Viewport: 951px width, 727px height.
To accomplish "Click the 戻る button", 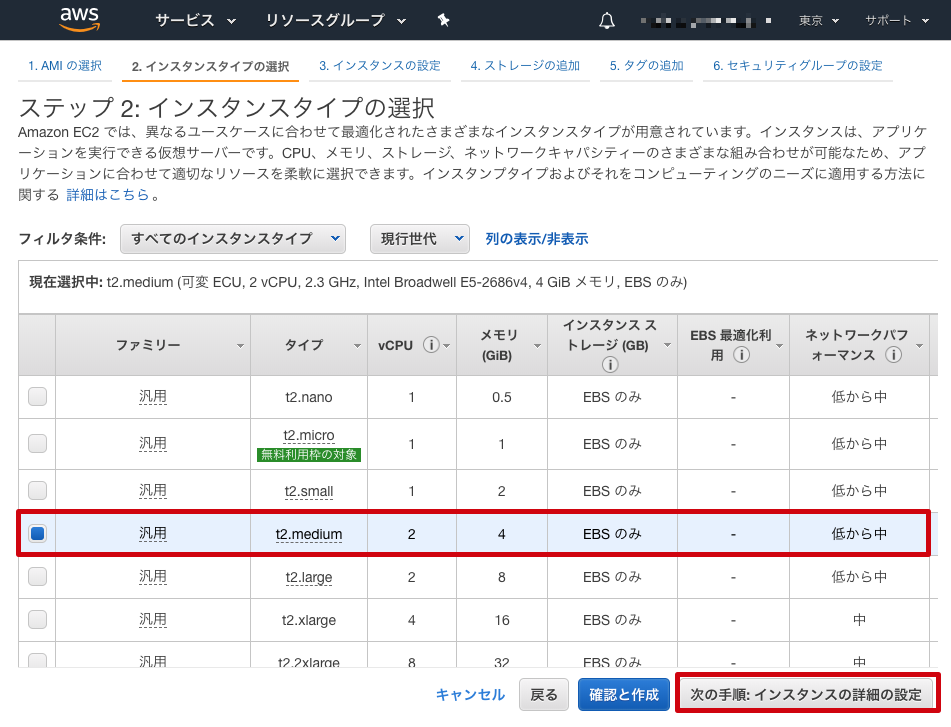I will pyautogui.click(x=543, y=694).
